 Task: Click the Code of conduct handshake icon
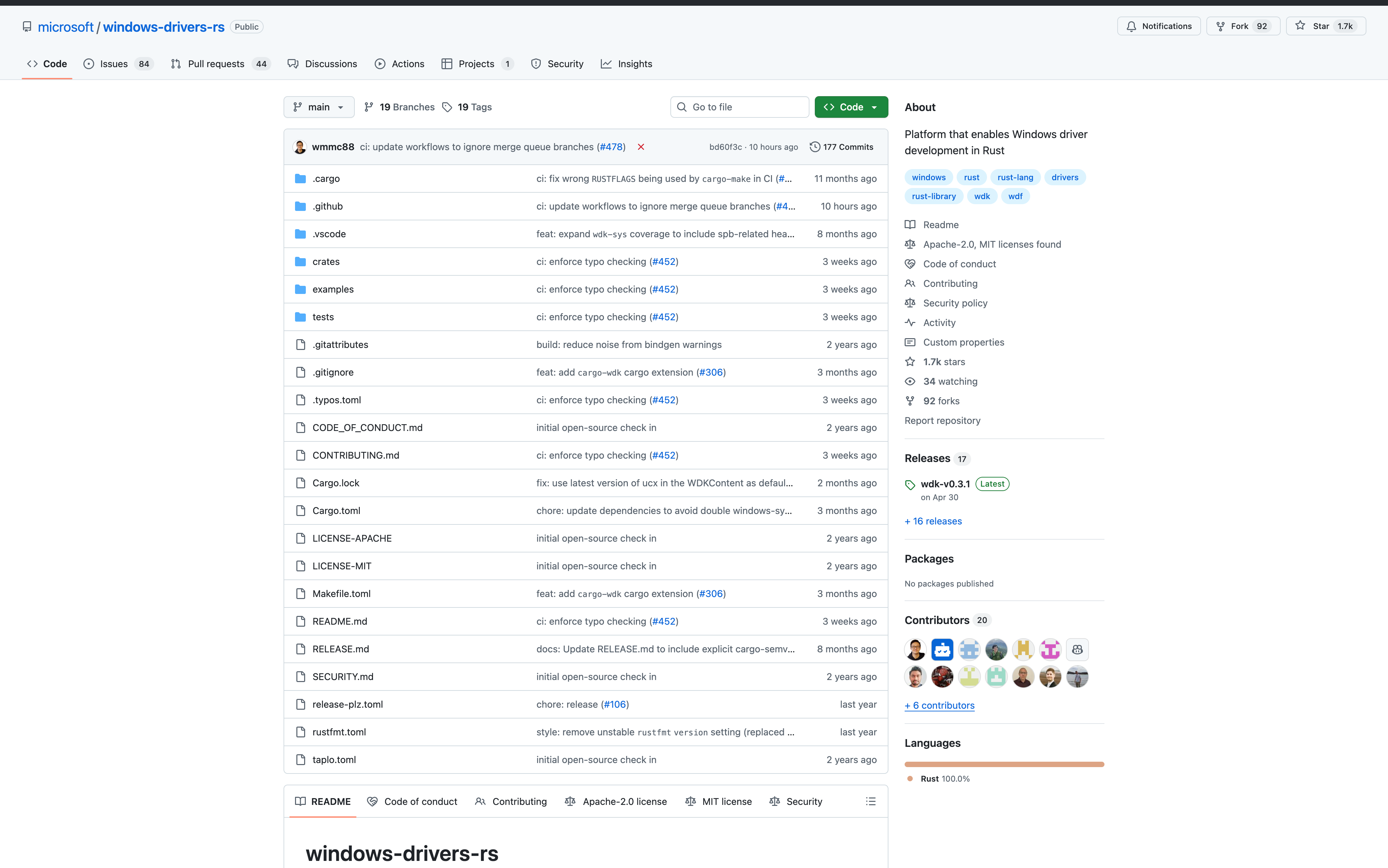click(x=910, y=264)
